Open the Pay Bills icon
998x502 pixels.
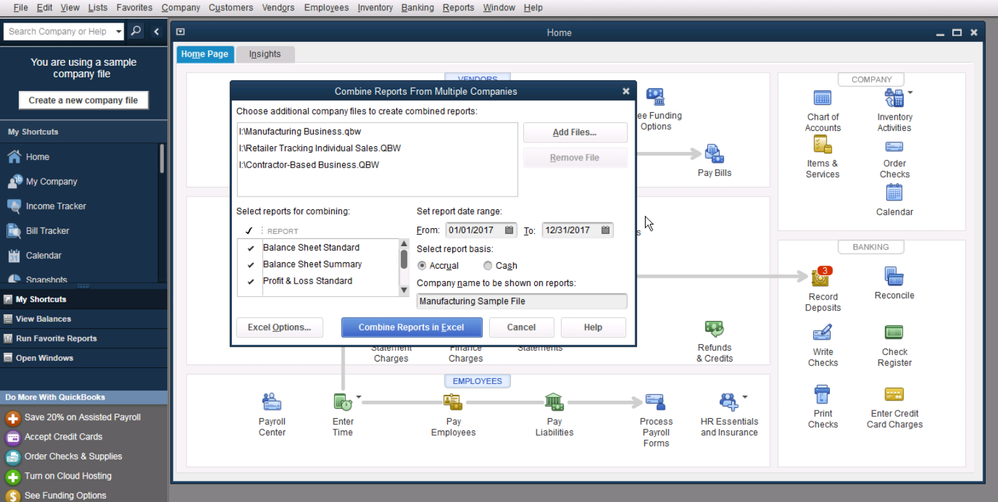(x=714, y=154)
